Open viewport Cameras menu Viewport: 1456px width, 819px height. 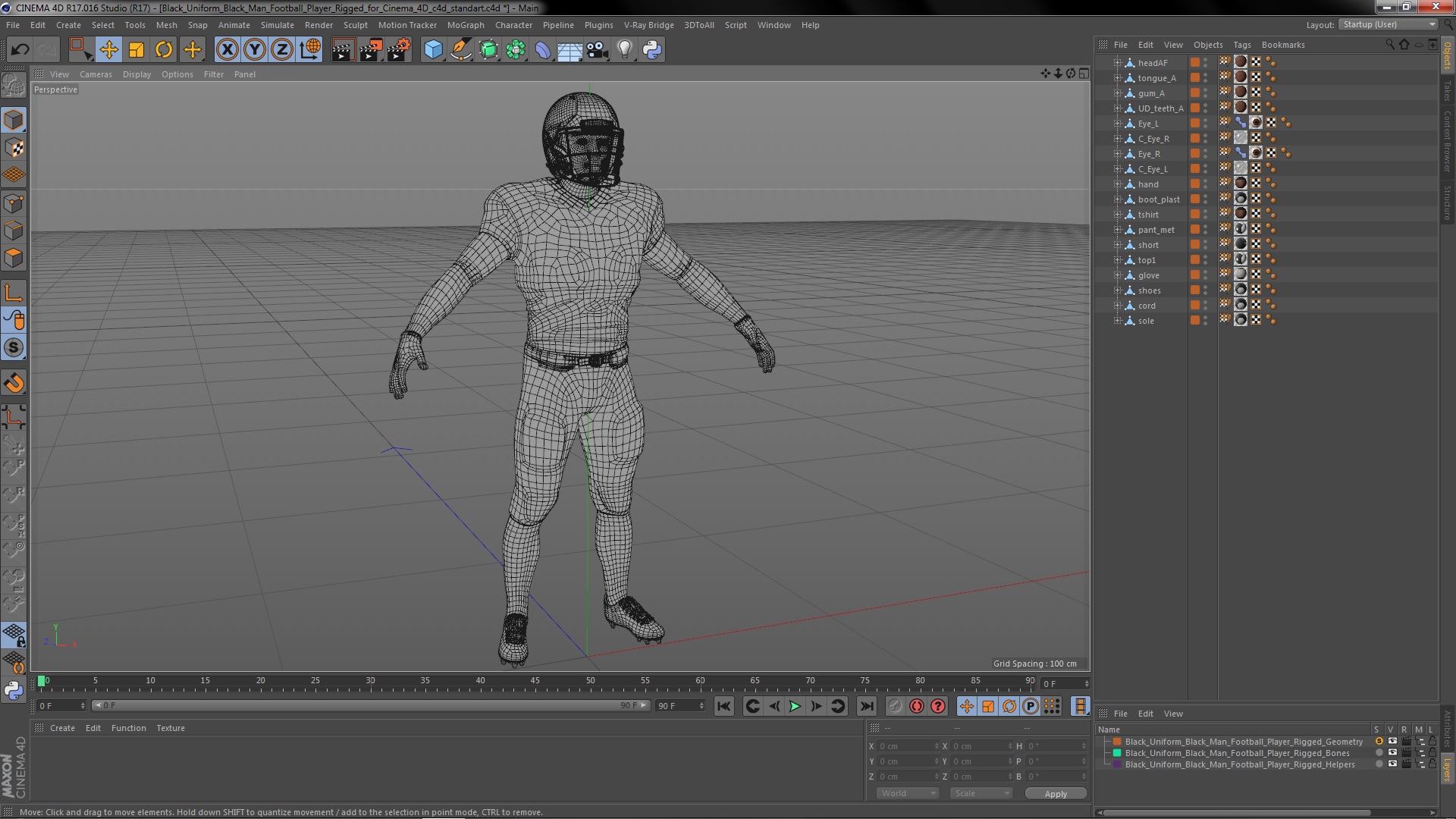click(96, 74)
